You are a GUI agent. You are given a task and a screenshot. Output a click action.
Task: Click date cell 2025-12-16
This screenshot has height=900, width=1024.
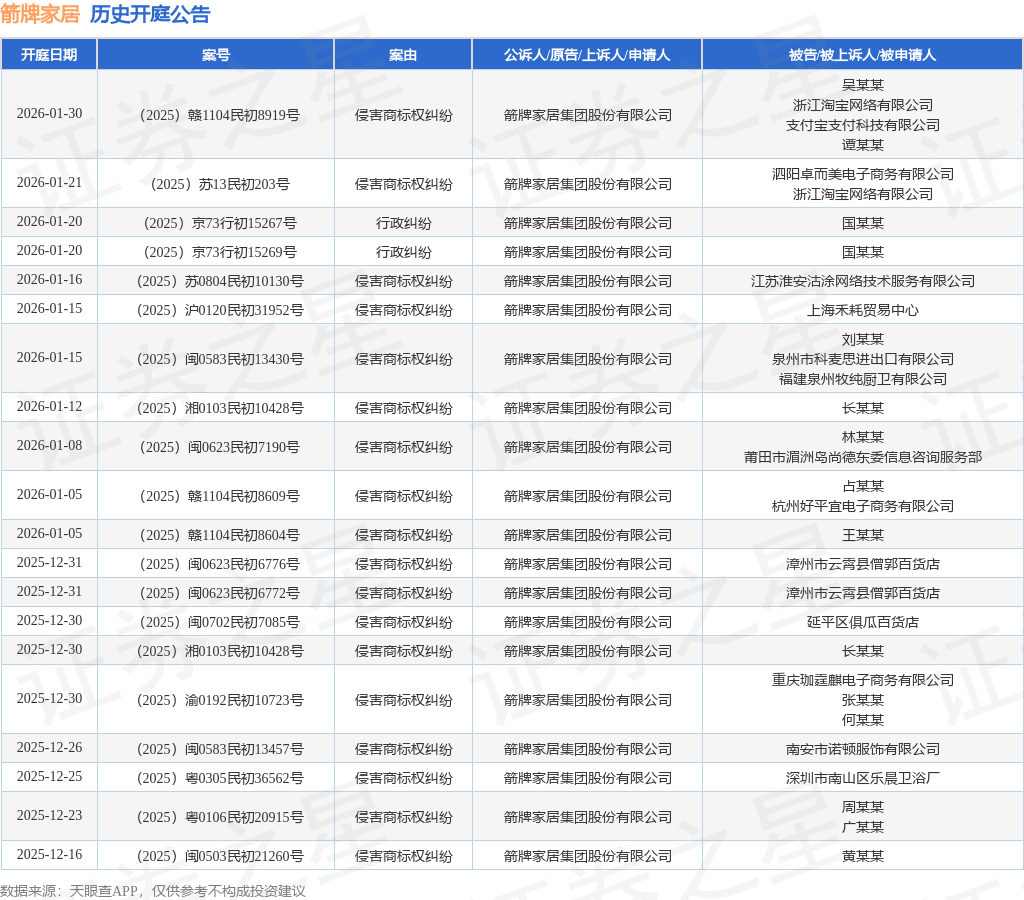coord(50,855)
